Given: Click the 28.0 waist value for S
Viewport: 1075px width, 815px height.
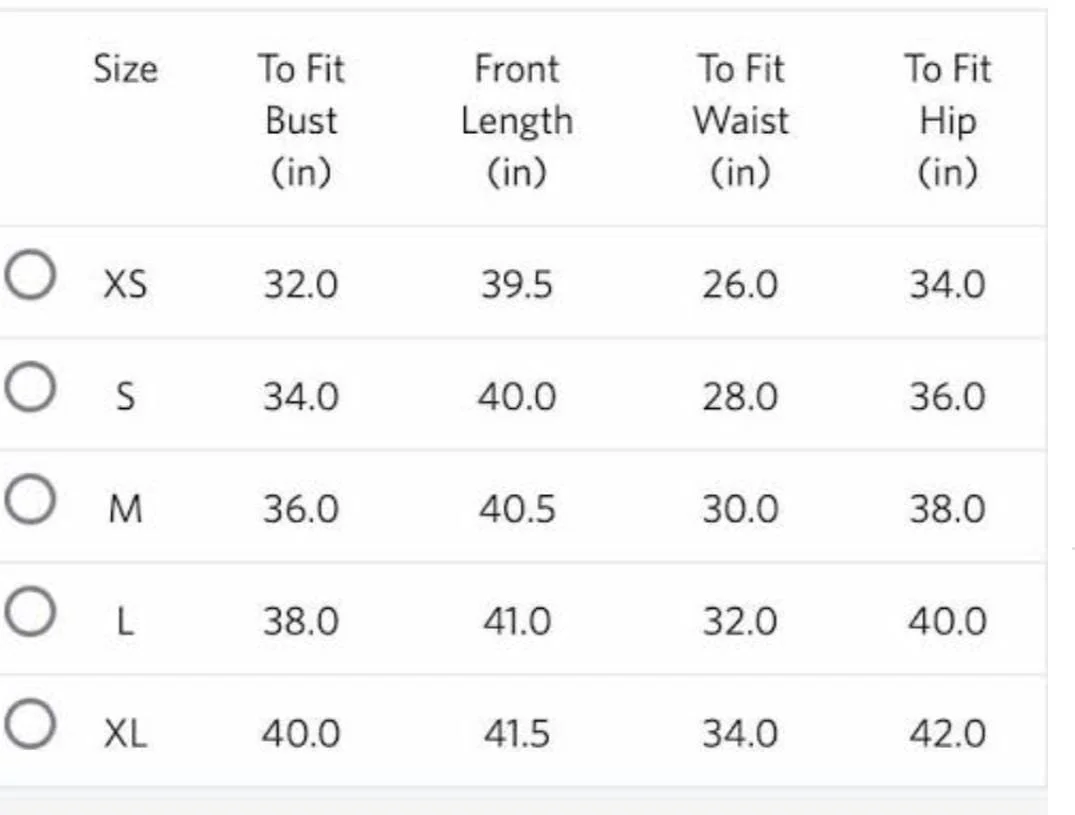Looking at the screenshot, I should pyautogui.click(x=740, y=398).
